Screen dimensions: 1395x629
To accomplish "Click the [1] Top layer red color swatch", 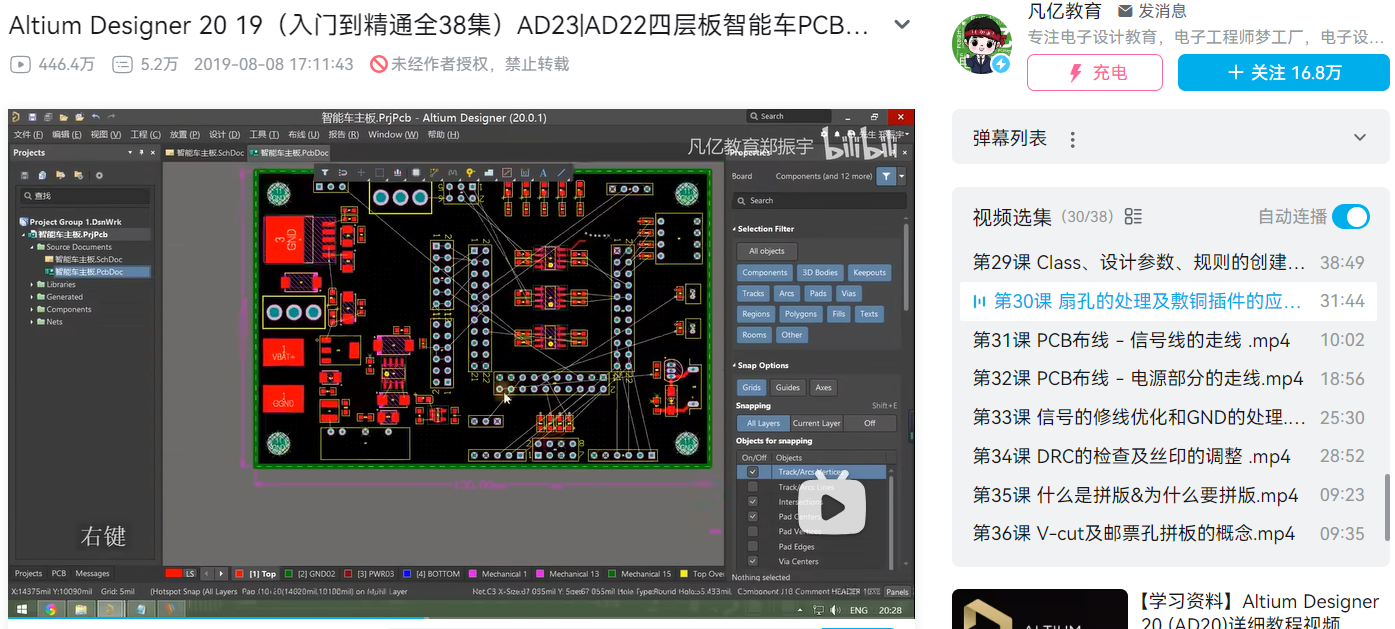I will pos(239,574).
